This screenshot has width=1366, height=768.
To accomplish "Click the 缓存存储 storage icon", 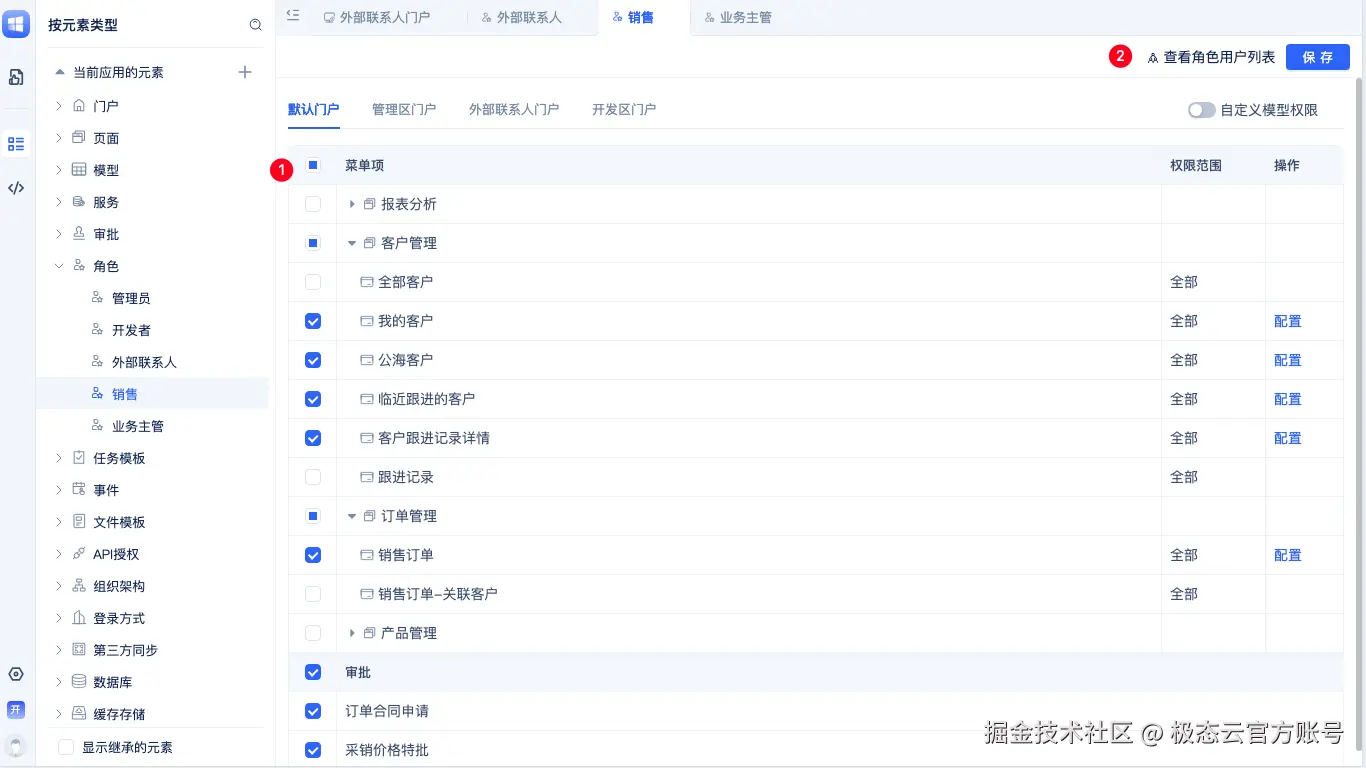I will point(79,714).
